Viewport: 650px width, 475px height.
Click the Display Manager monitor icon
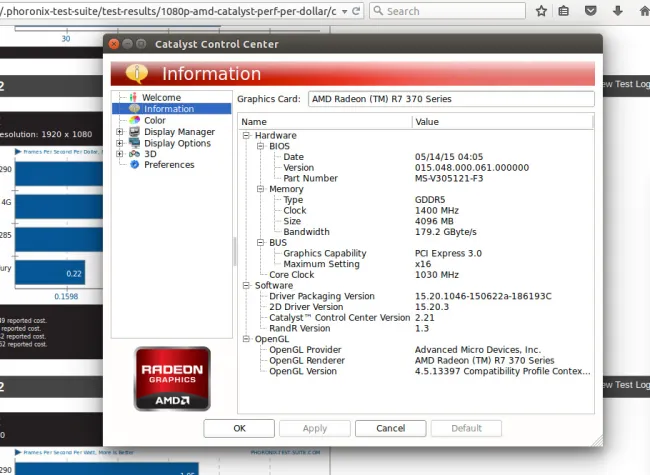134,132
